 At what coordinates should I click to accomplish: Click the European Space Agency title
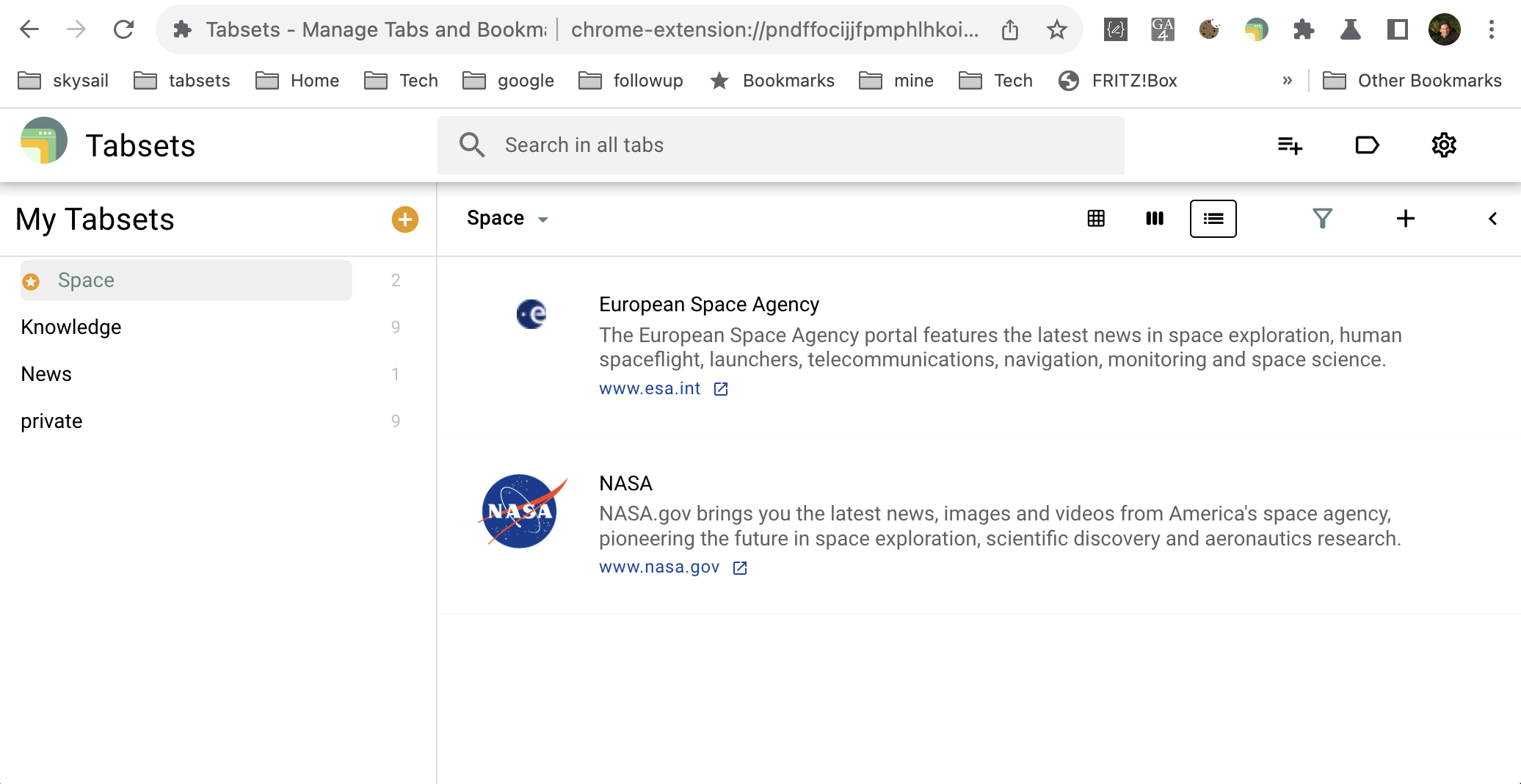click(x=709, y=305)
